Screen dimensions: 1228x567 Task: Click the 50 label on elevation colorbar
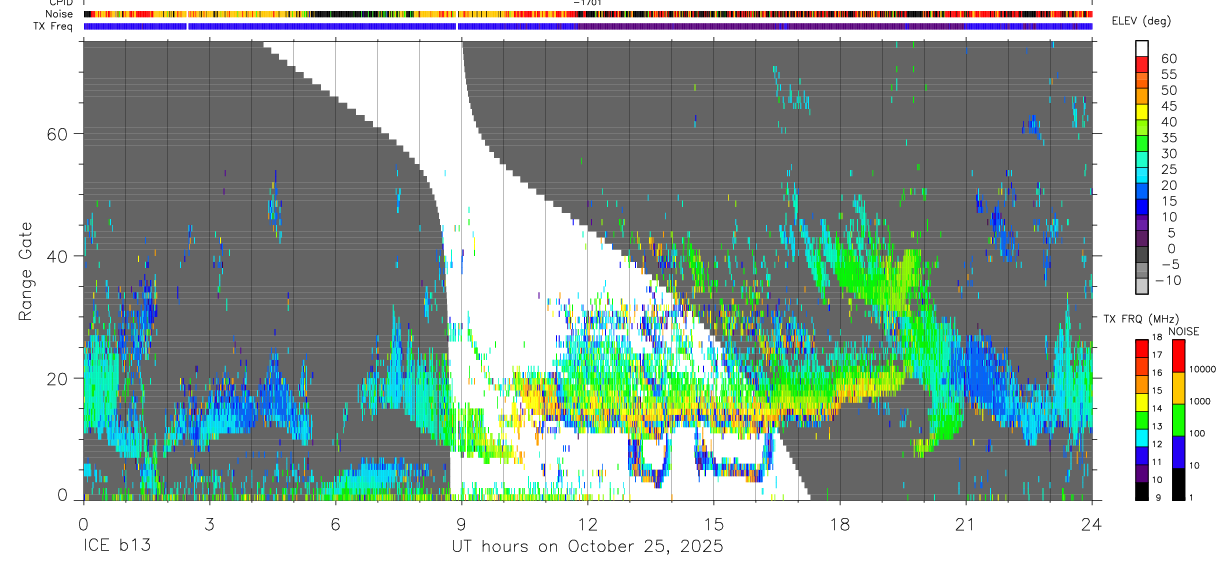tap(1168, 91)
